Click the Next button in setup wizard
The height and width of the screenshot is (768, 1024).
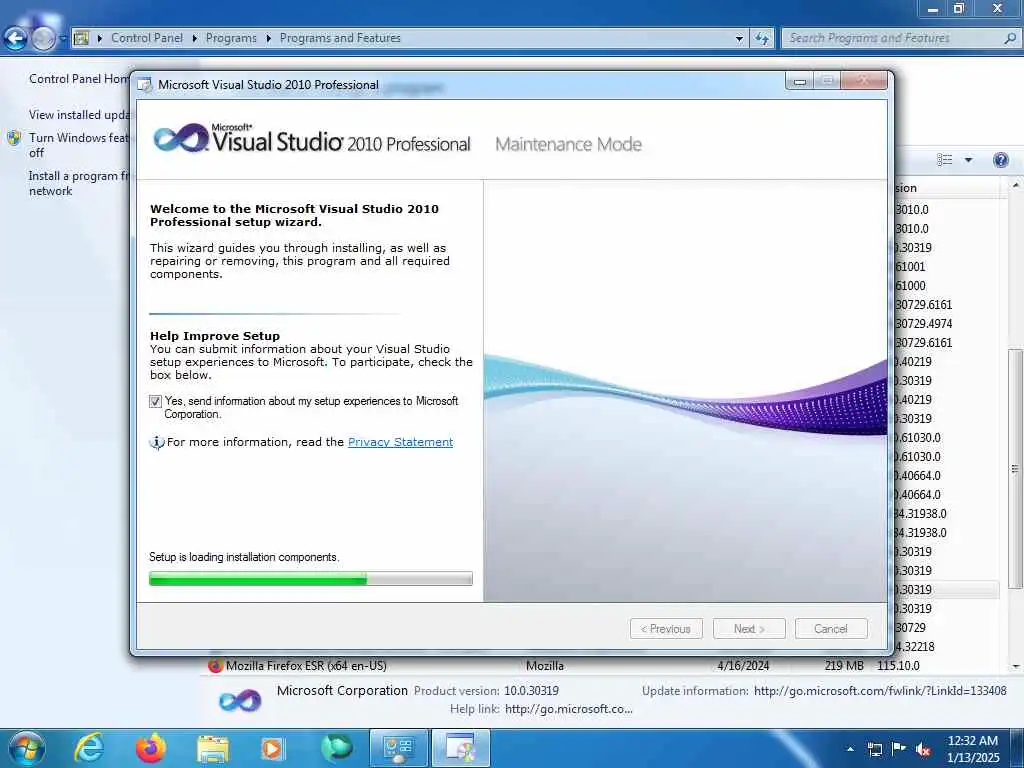click(749, 629)
